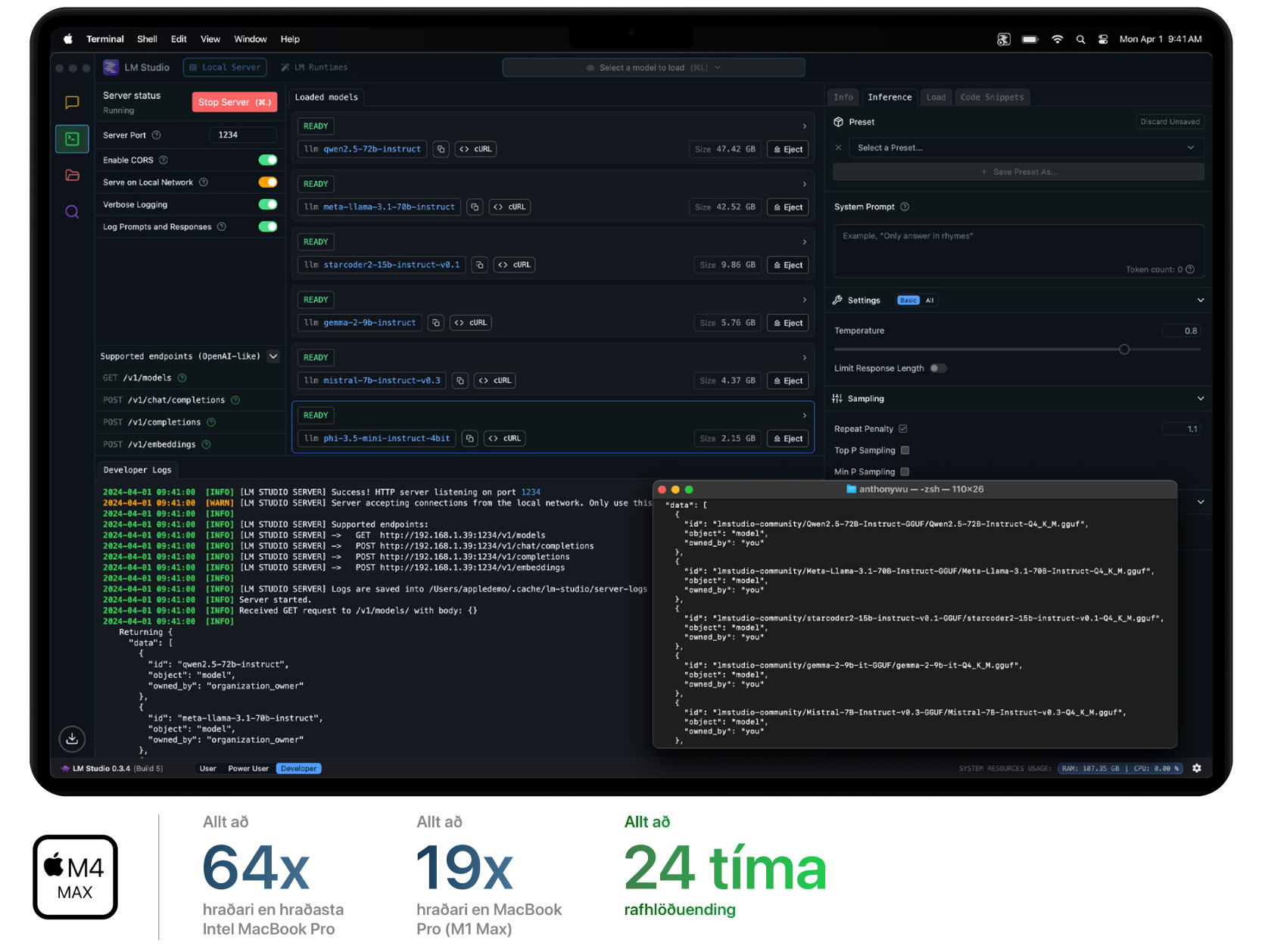
Task: Click help icon next to Server Port
Action: (x=157, y=135)
